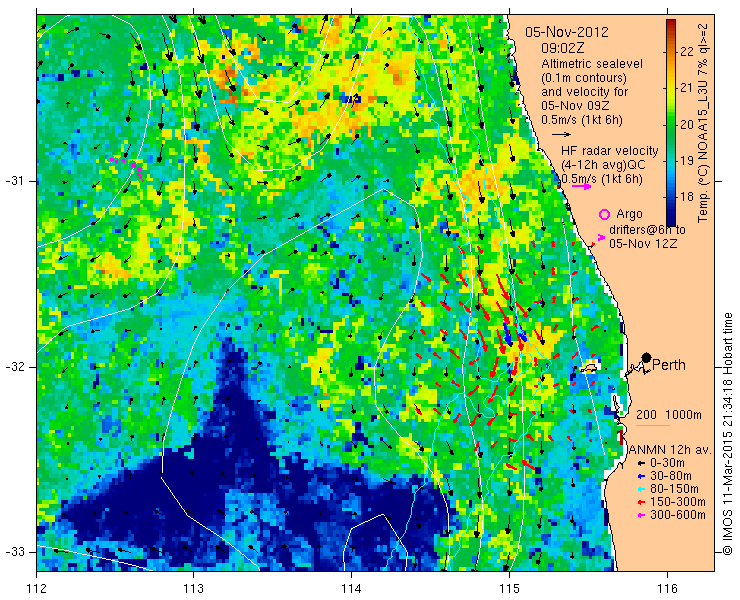Click the blue 30-80m arrow marker
Screen dimensions: 740x600
[640, 477]
